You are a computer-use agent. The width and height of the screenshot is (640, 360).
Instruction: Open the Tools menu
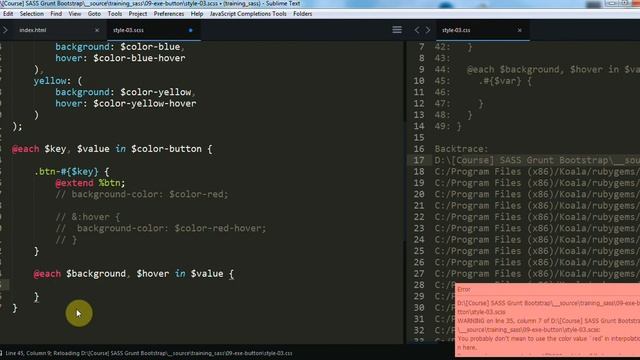point(115,14)
